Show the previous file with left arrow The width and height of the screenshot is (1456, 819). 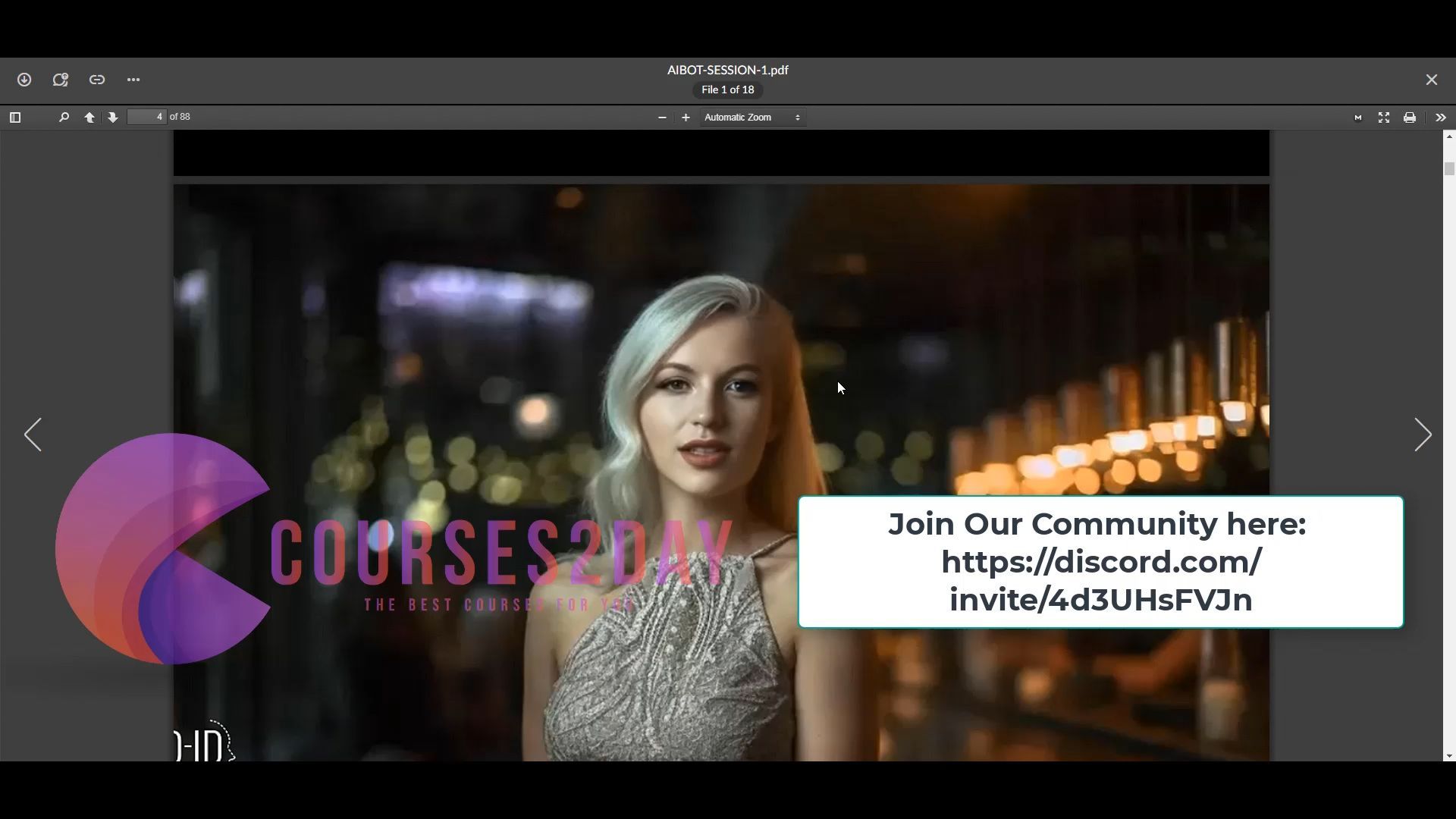[33, 435]
